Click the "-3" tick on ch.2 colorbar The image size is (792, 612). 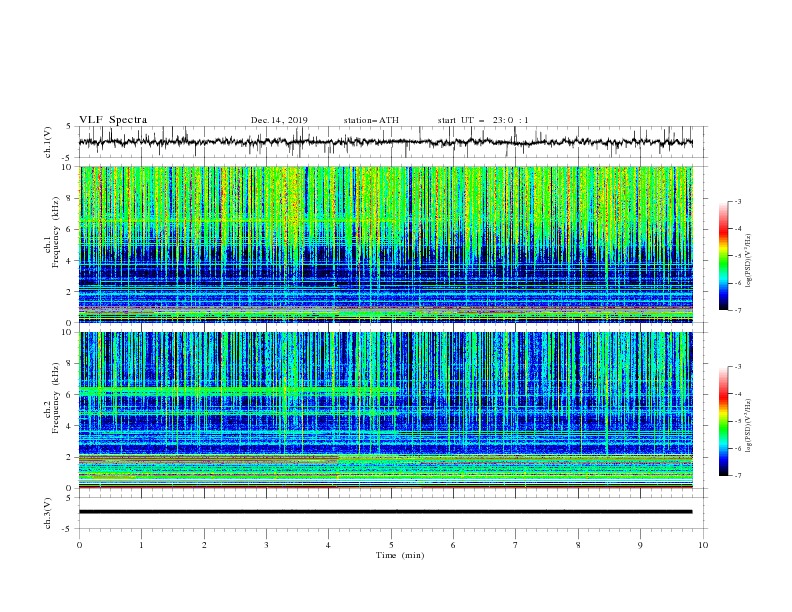pos(737,367)
